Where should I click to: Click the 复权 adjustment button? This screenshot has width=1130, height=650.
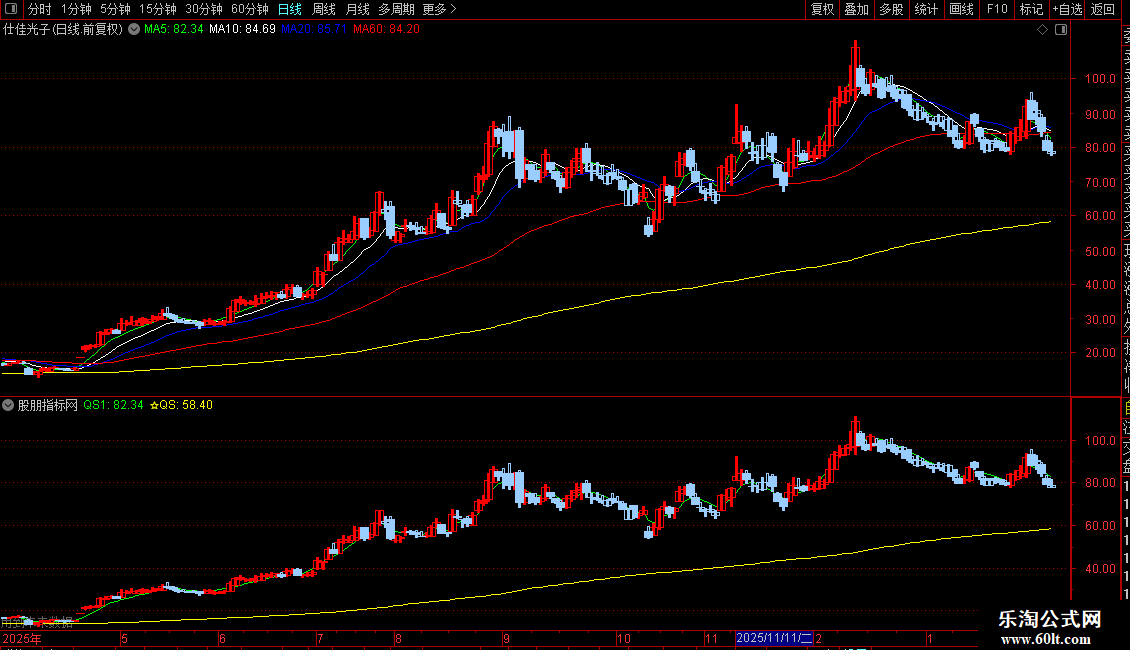[x=822, y=9]
